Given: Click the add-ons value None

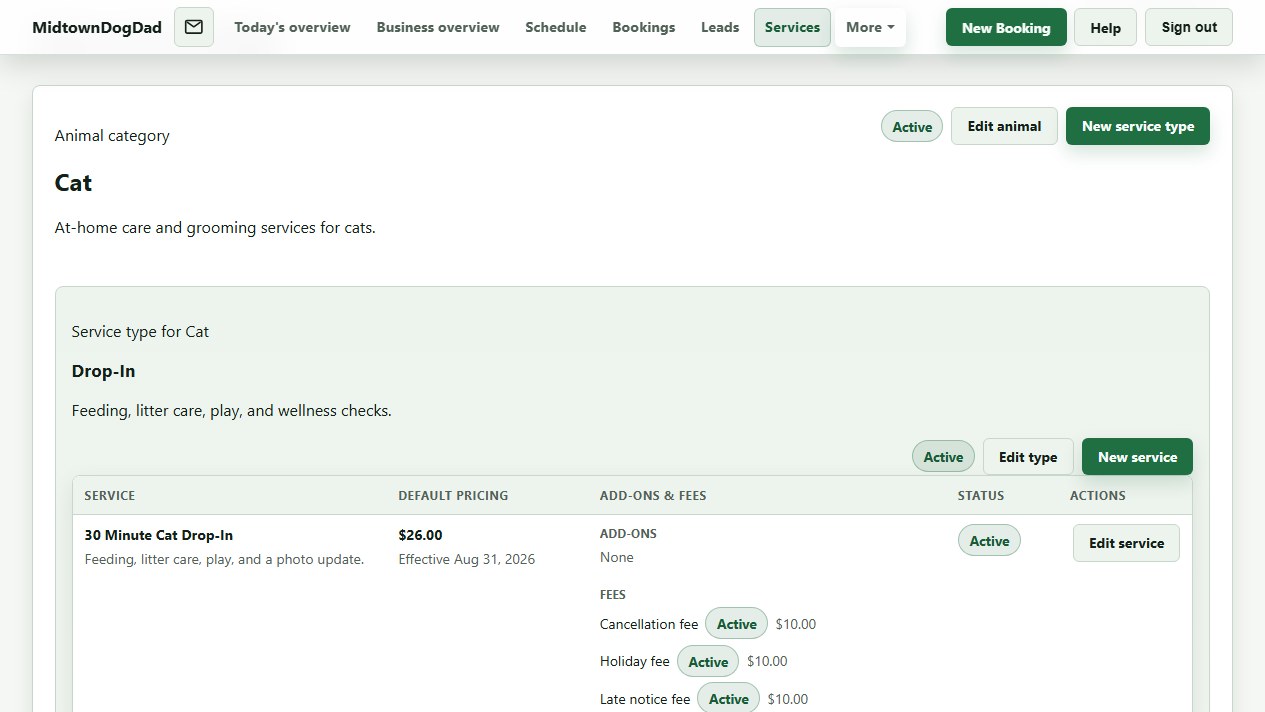Looking at the screenshot, I should coord(617,557).
